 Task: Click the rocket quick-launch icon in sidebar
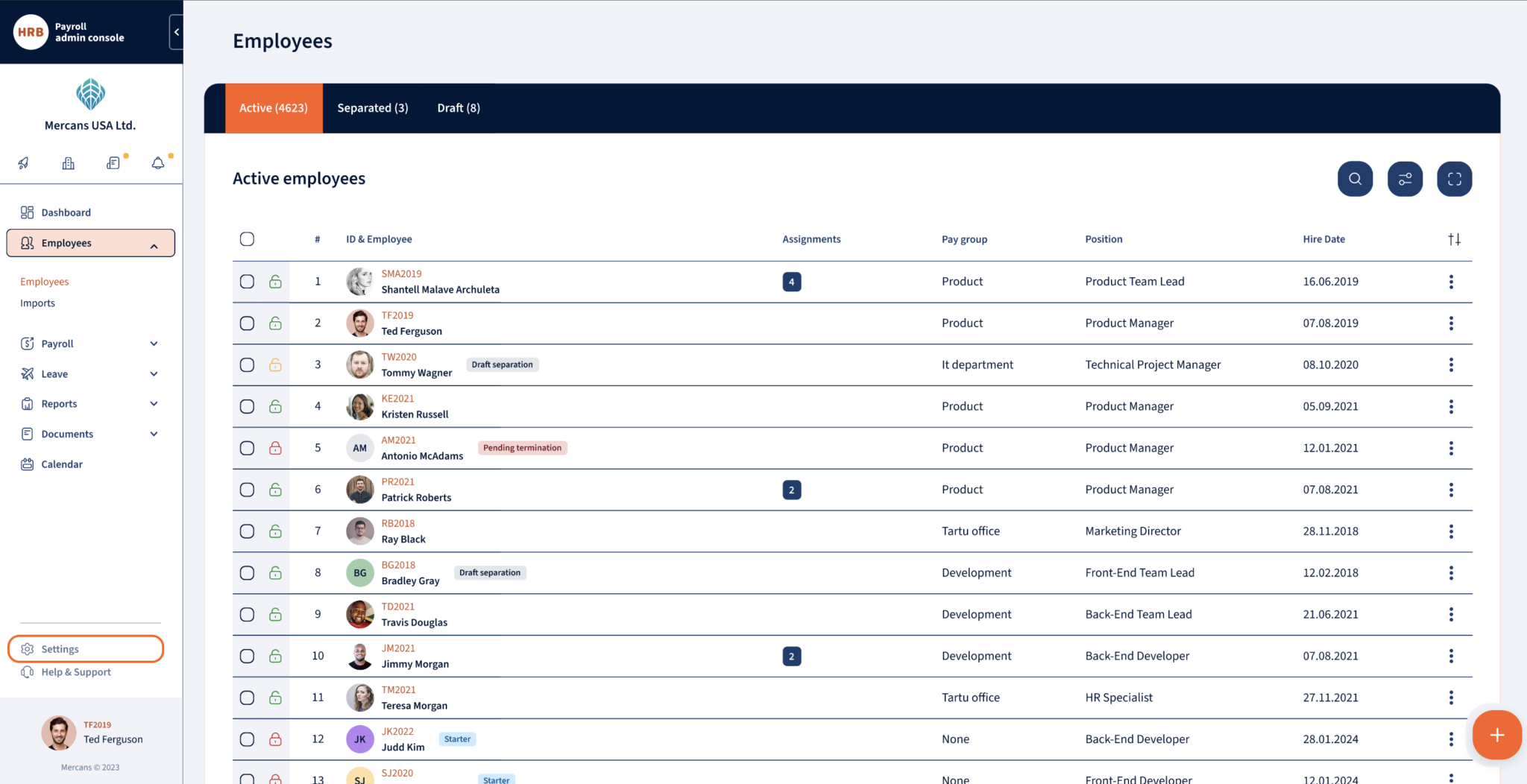23,162
